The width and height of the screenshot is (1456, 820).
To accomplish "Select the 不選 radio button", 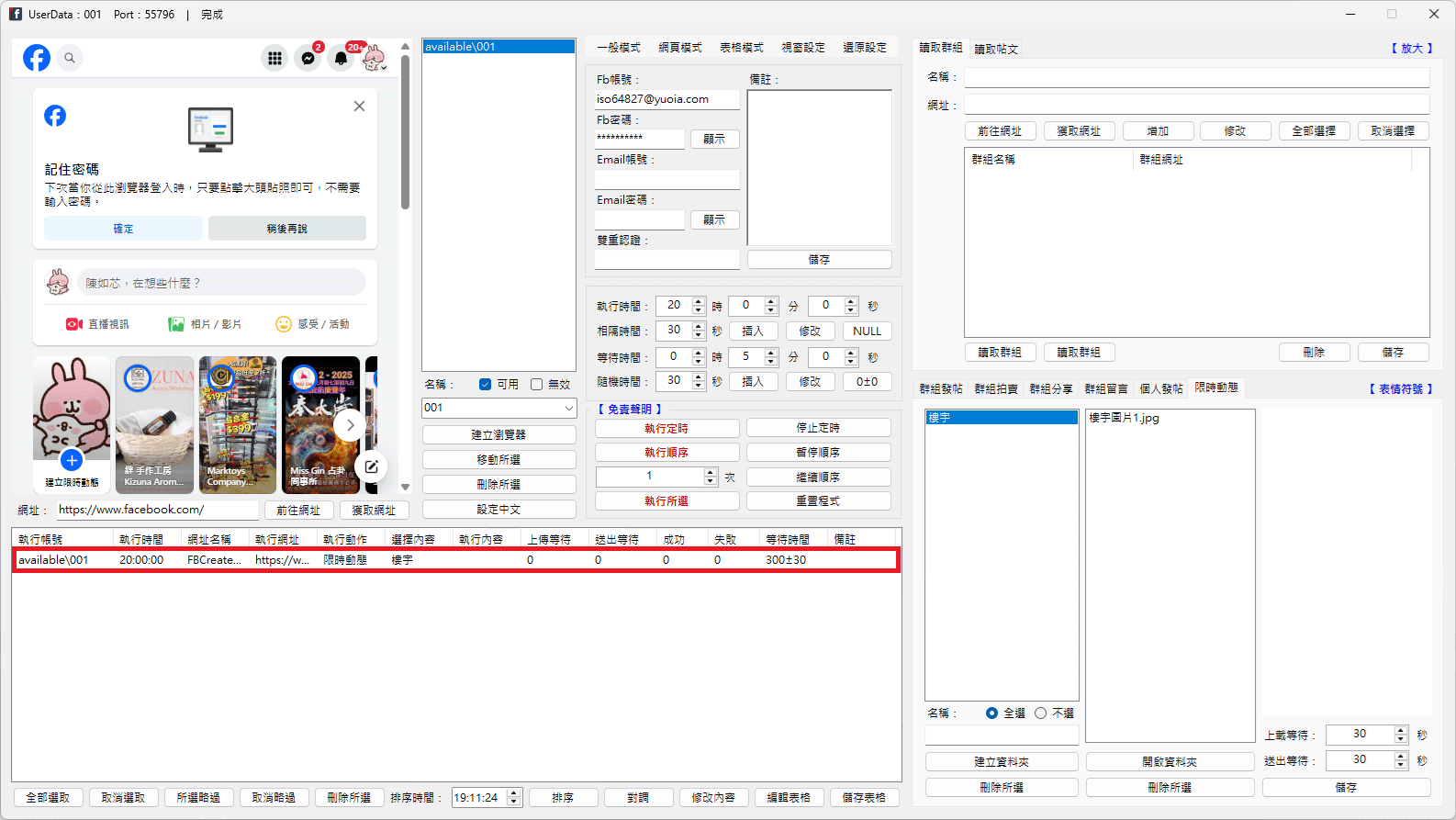I will pyautogui.click(x=1040, y=713).
